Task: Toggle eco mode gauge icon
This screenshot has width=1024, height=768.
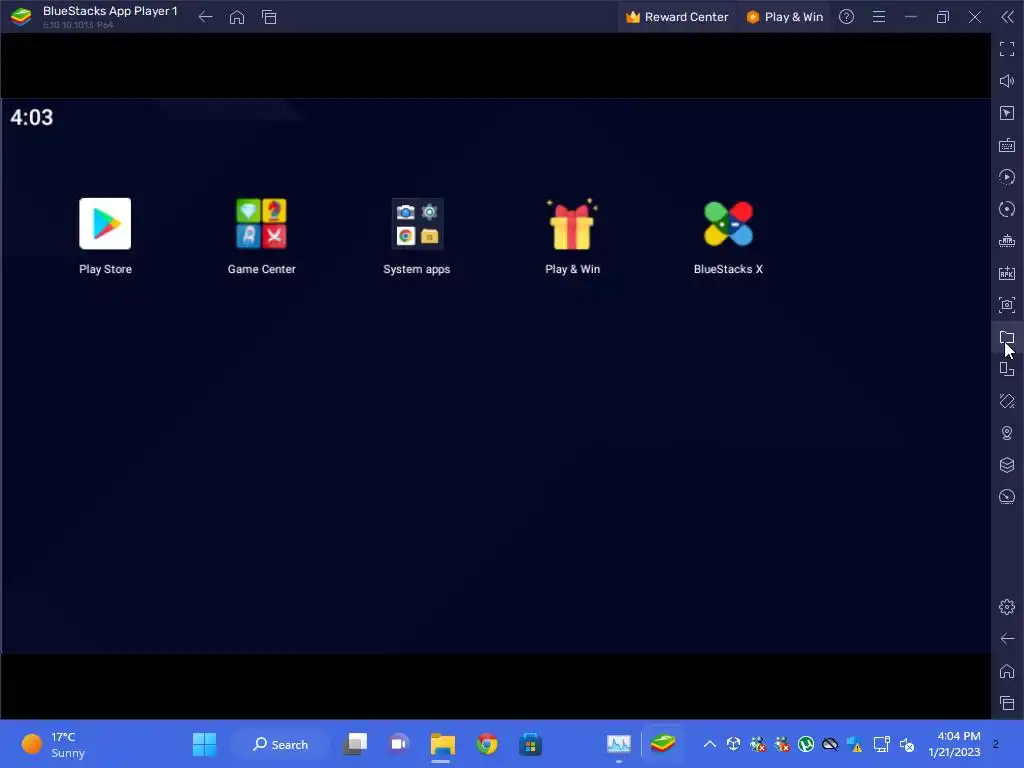Action: click(1007, 497)
